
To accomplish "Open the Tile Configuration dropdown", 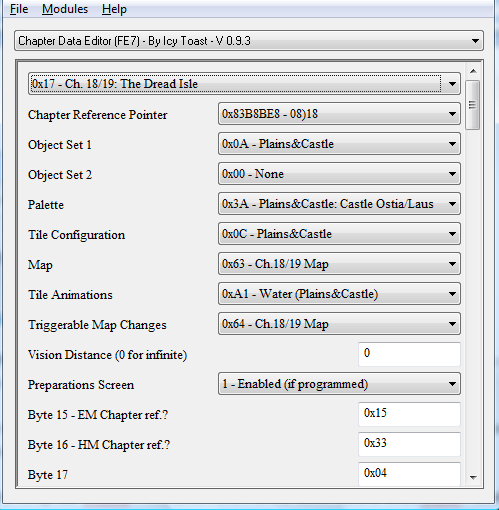I will (x=339, y=234).
